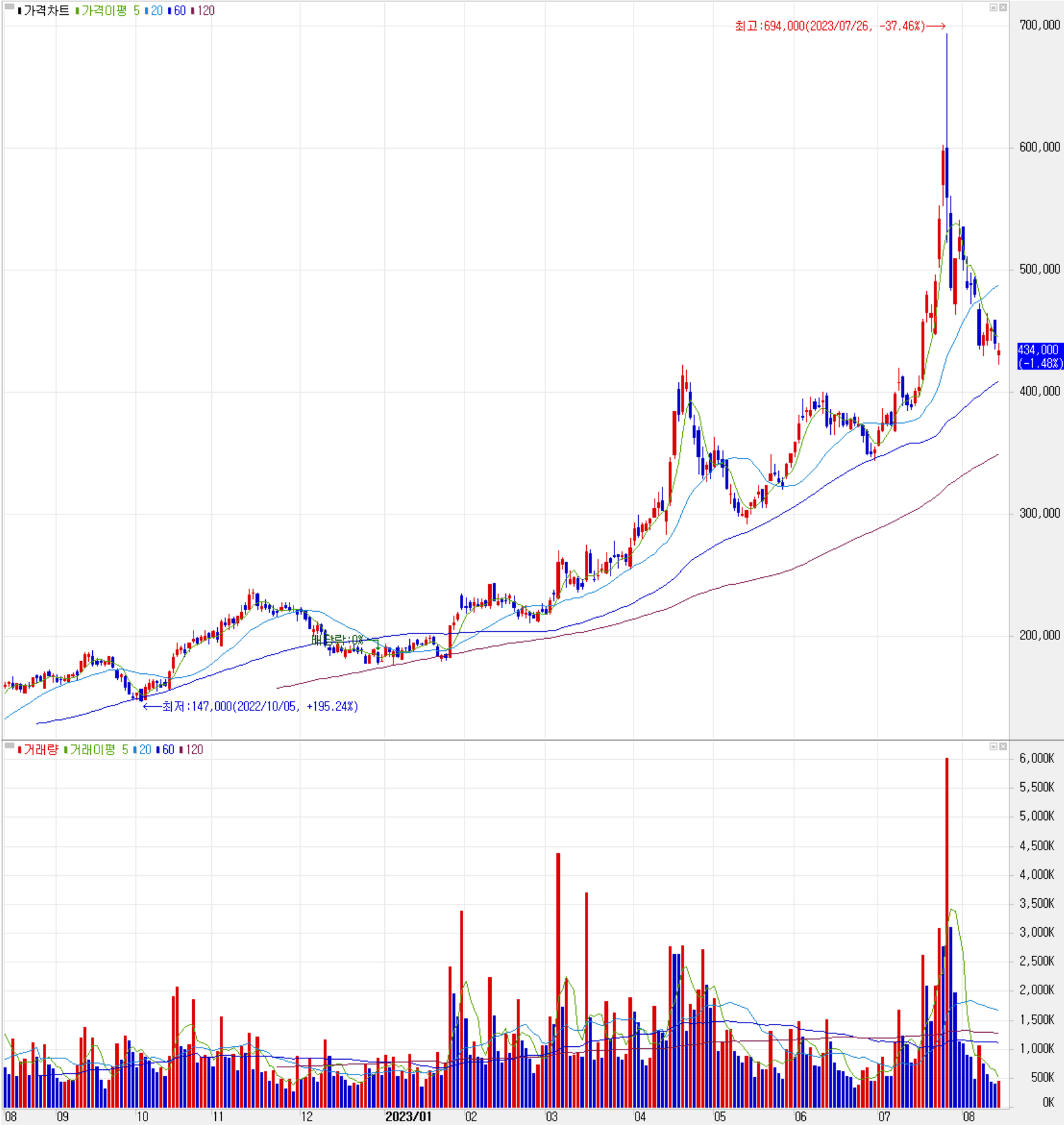The width and height of the screenshot is (1064, 1125).
Task: Select the 거래이평 5 volume average legend
Action: (96, 750)
